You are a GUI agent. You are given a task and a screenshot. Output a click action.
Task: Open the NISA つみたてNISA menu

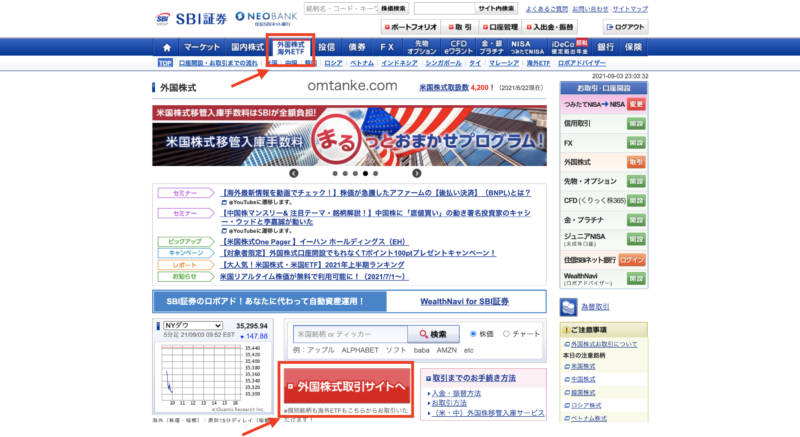(527, 47)
